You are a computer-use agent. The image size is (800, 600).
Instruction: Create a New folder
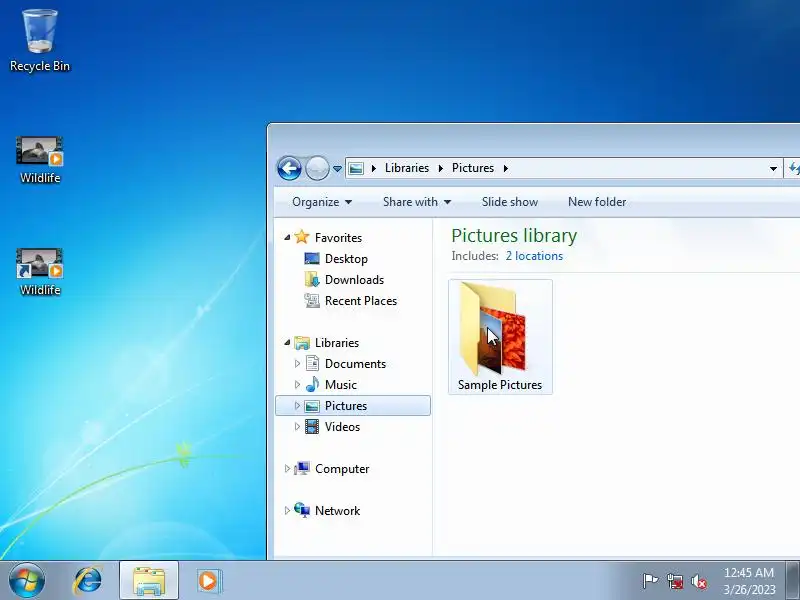(x=597, y=202)
